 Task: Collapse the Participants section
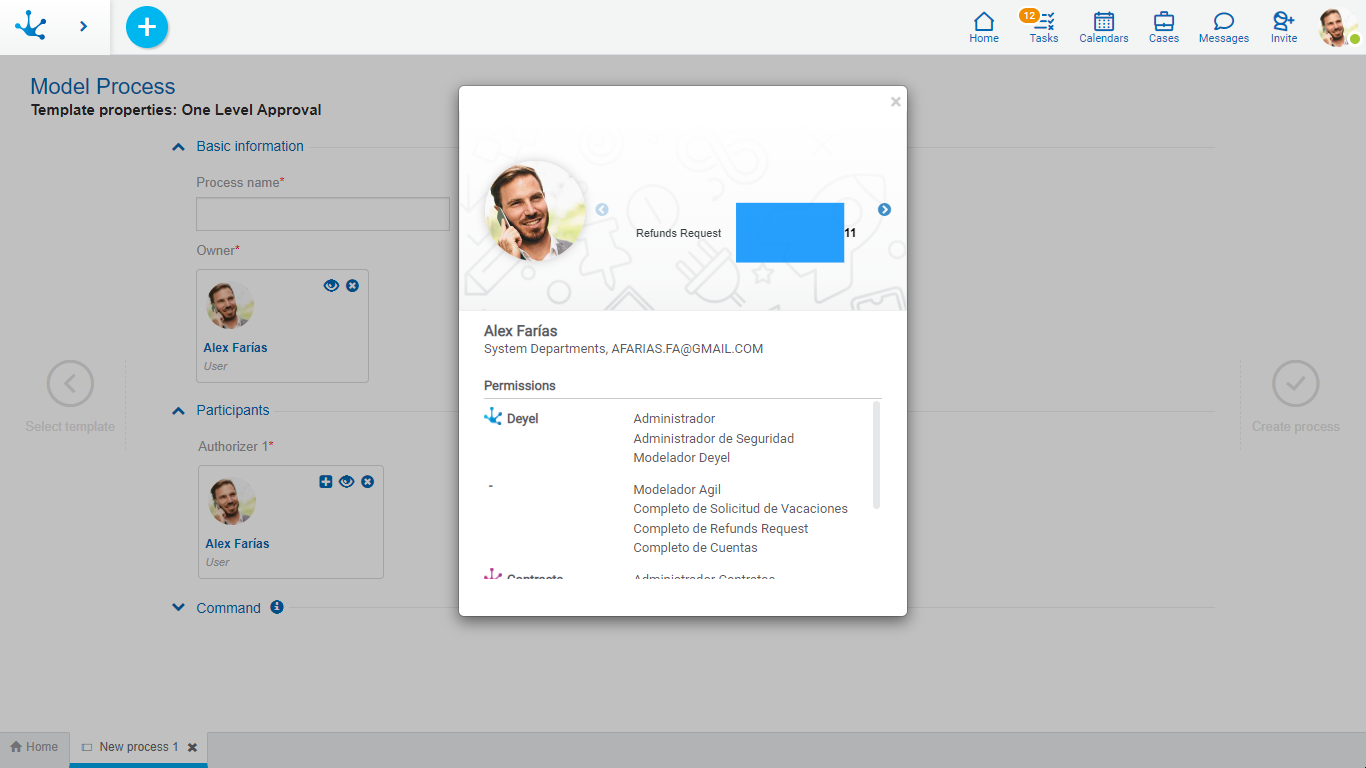179,411
